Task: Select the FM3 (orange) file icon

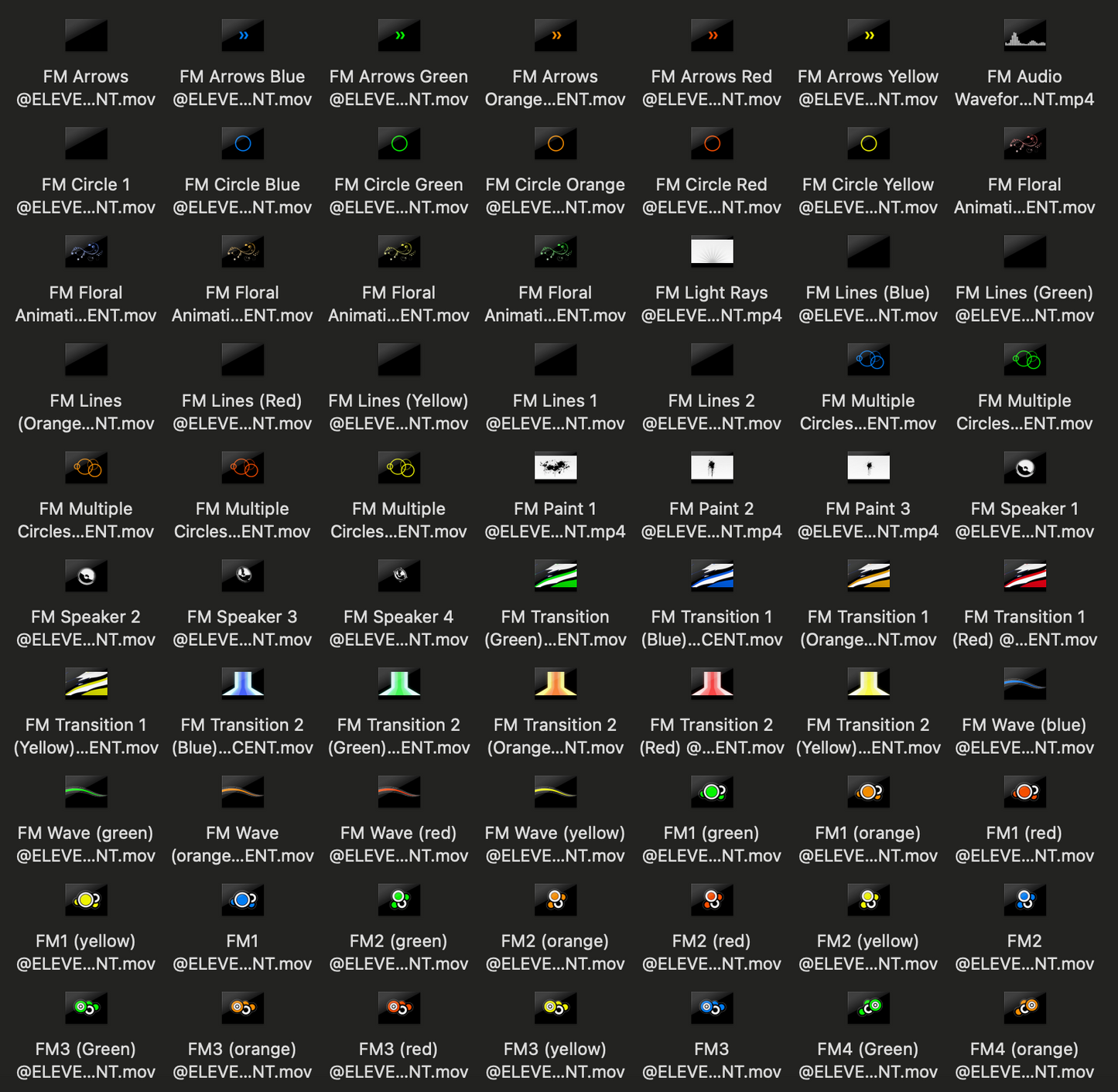Action: [242, 1008]
